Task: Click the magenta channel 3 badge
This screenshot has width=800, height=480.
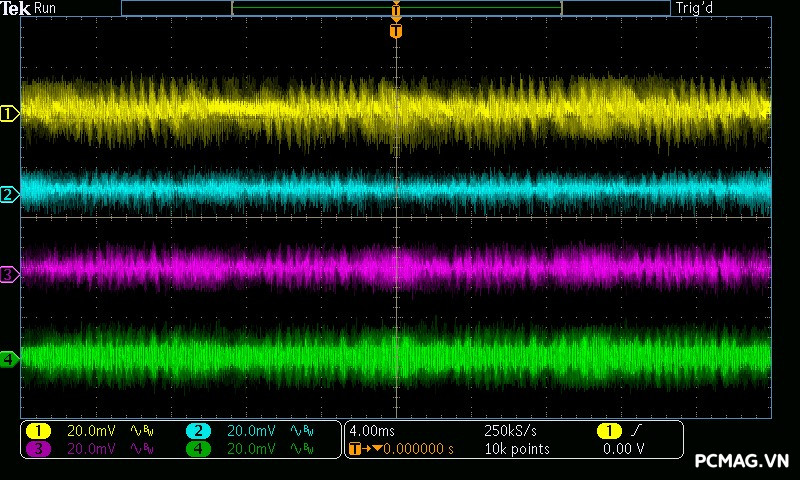Action: tap(38, 449)
